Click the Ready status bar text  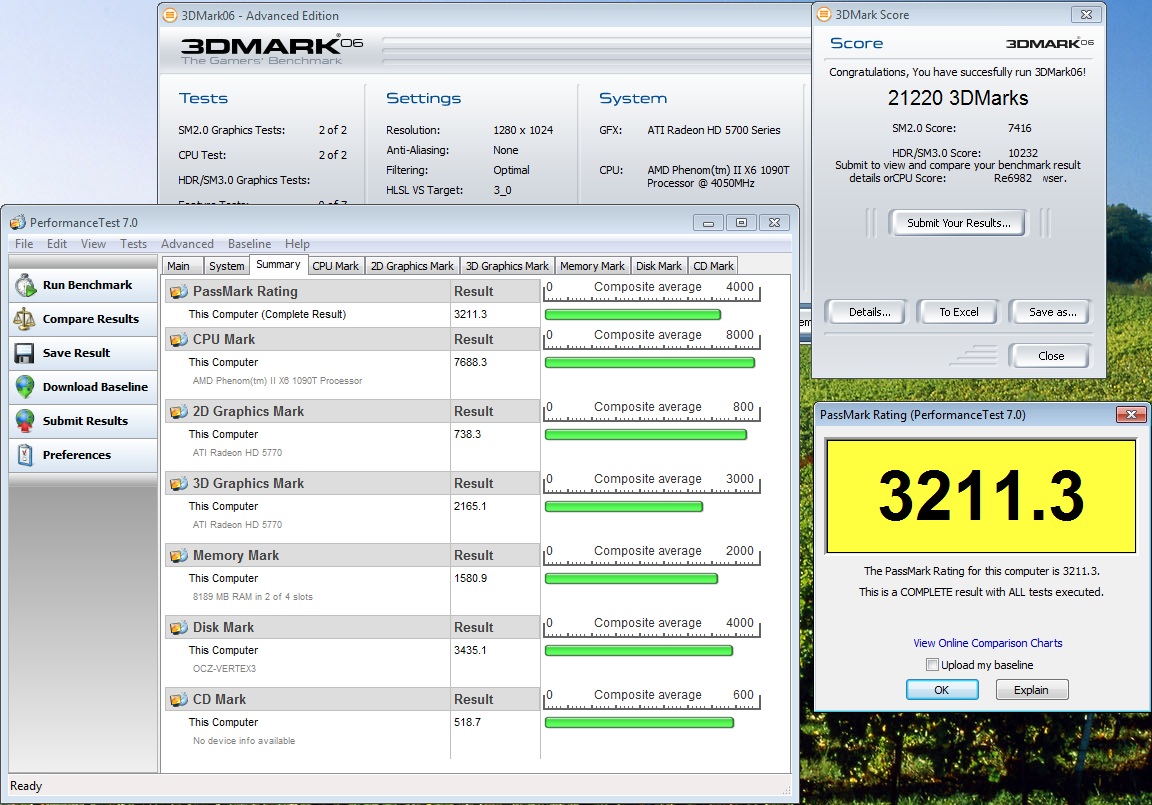[26, 786]
